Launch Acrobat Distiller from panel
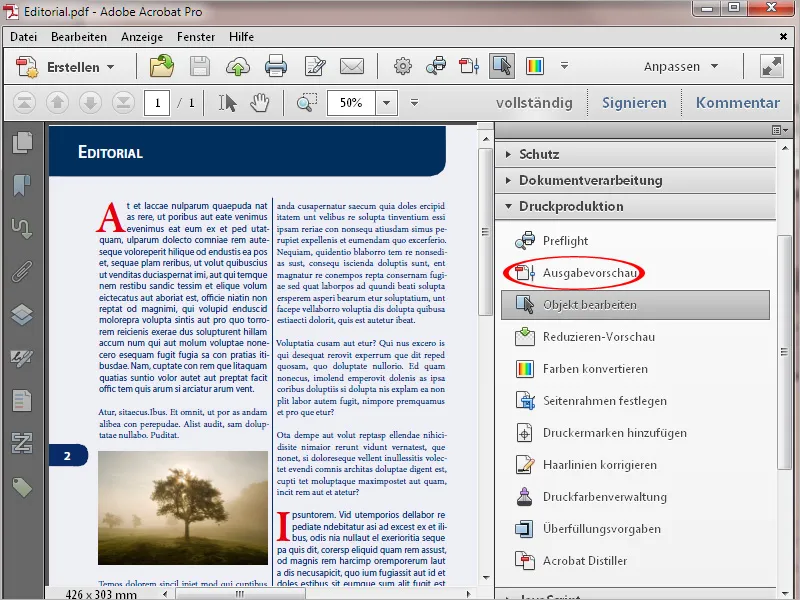800x600 pixels. coord(635,561)
